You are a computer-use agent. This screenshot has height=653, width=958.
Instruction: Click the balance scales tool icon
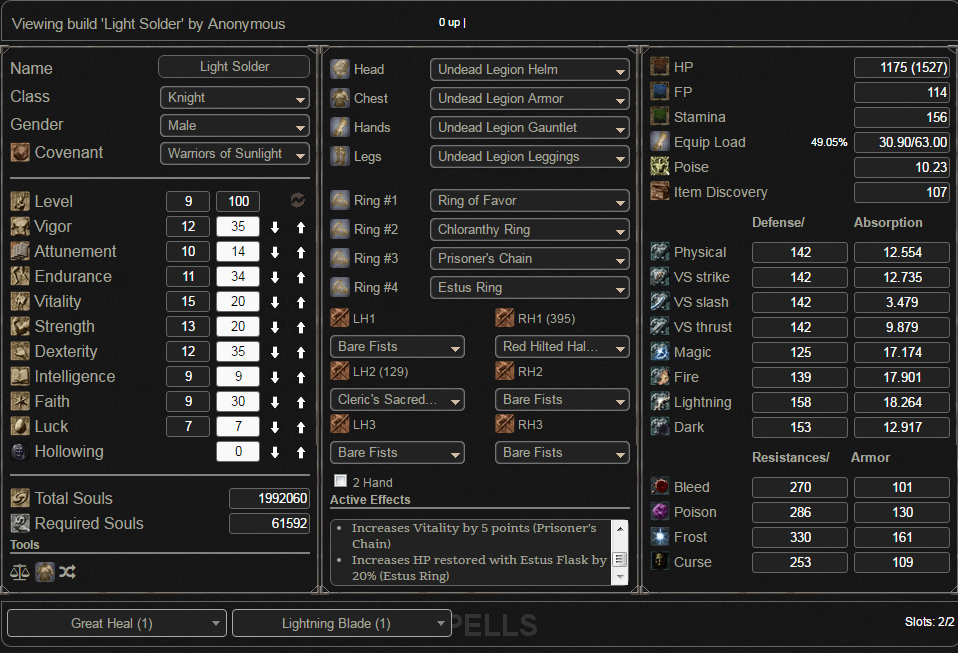pos(20,572)
